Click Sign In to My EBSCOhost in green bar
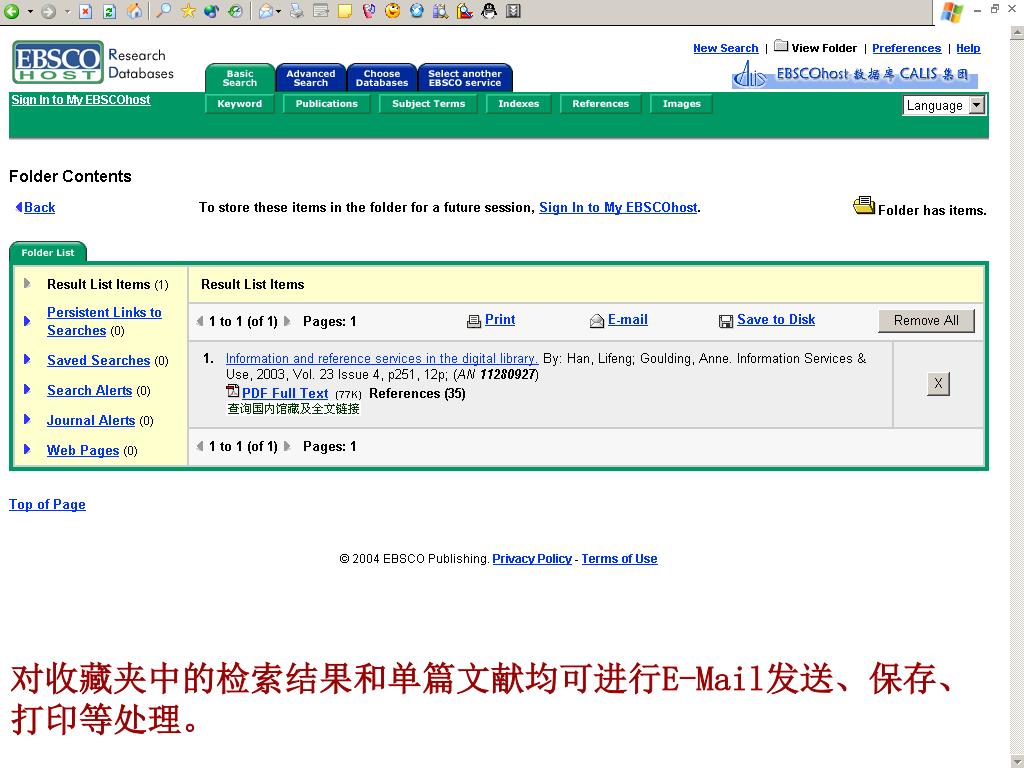The width and height of the screenshot is (1024, 768). [x=81, y=100]
